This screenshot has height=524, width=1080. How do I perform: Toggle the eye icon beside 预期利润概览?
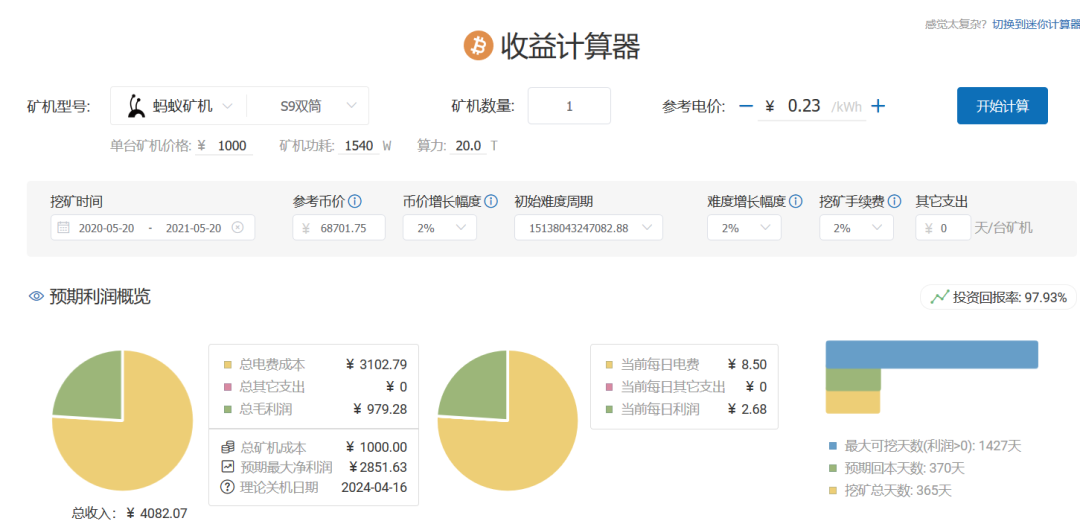tap(37, 297)
